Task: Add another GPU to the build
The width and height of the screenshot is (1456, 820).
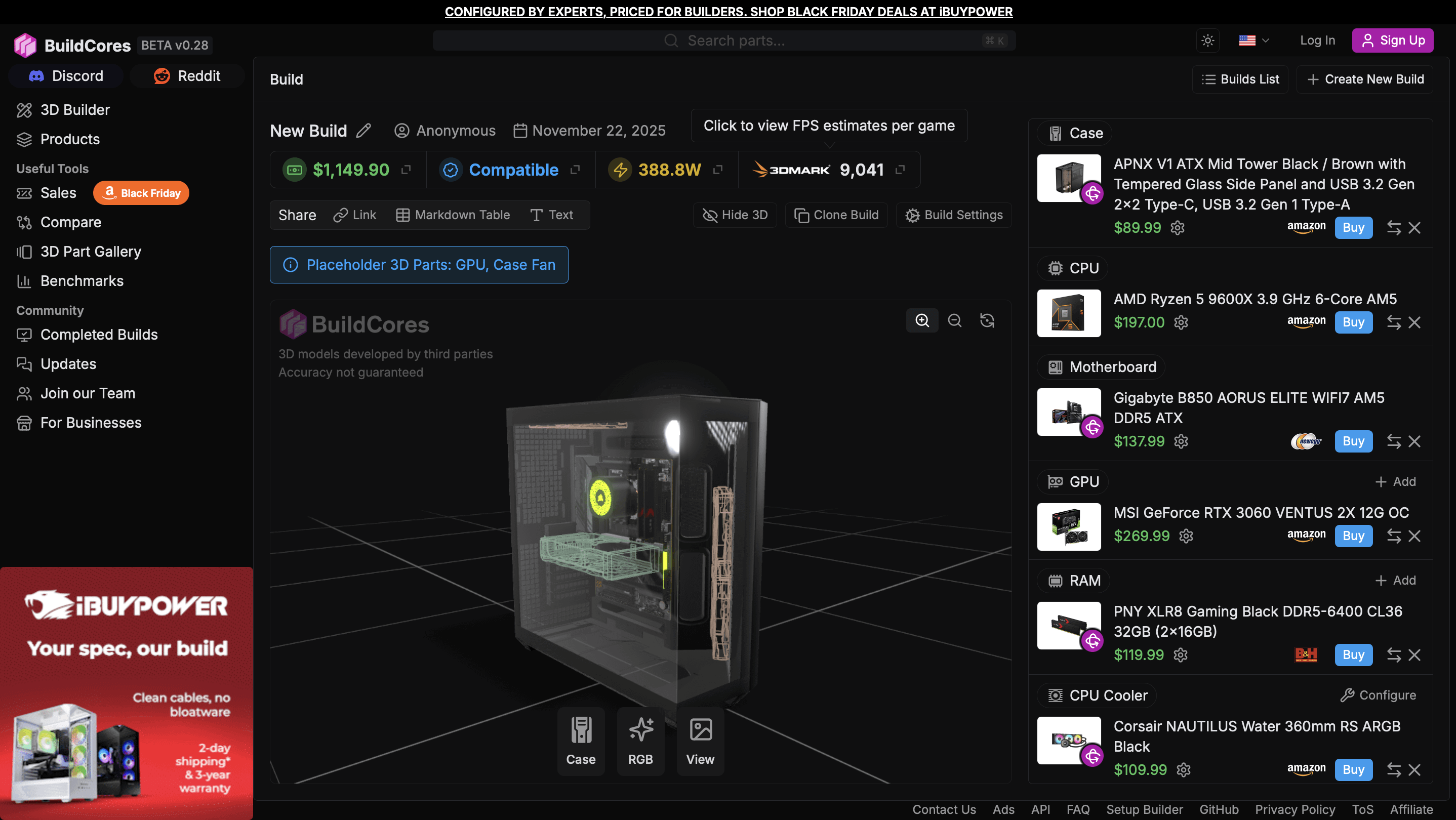Action: 1395,481
